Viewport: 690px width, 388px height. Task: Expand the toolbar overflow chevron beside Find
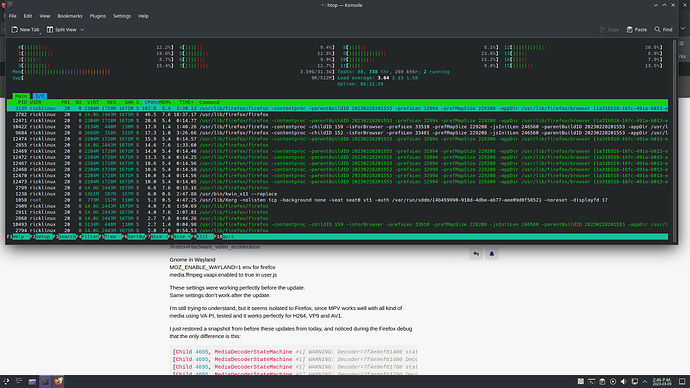[x=683, y=29]
